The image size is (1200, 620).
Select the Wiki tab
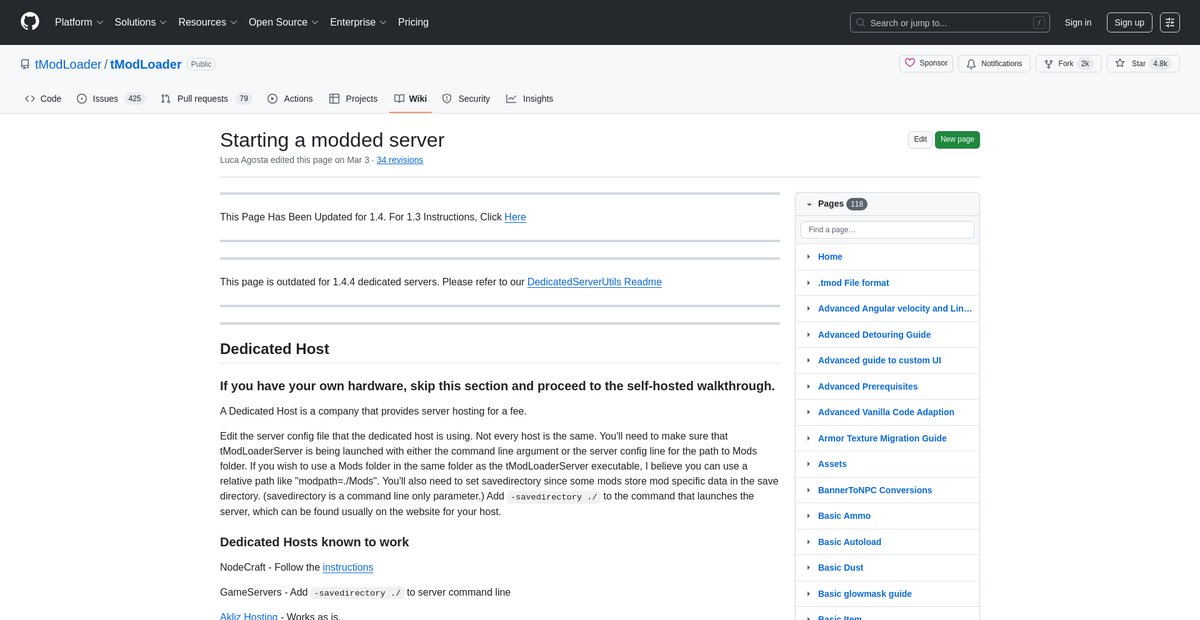410,99
